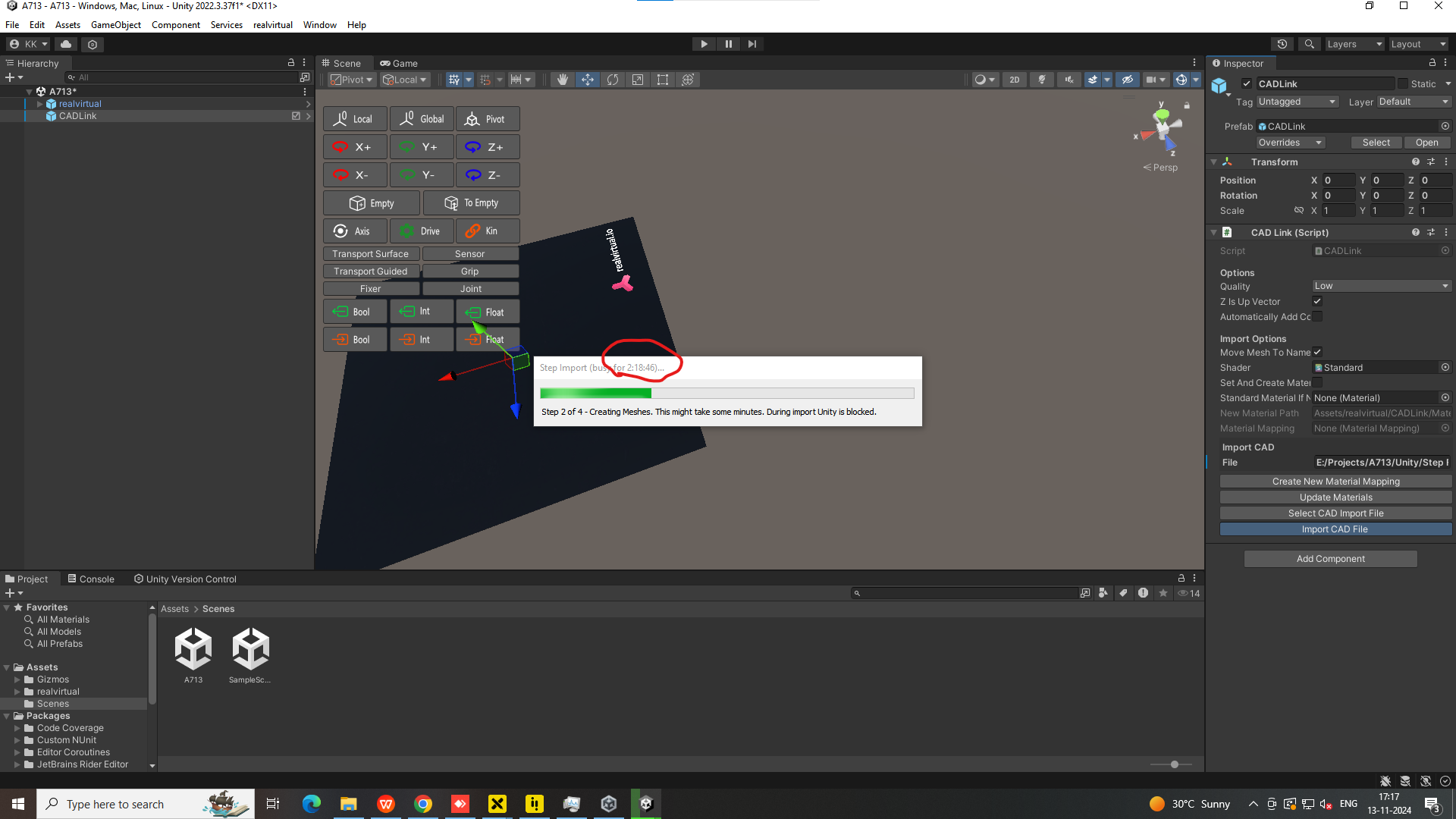Viewport: 1456px width, 819px height.
Task: Select the A713 scene asset
Action: [x=193, y=655]
